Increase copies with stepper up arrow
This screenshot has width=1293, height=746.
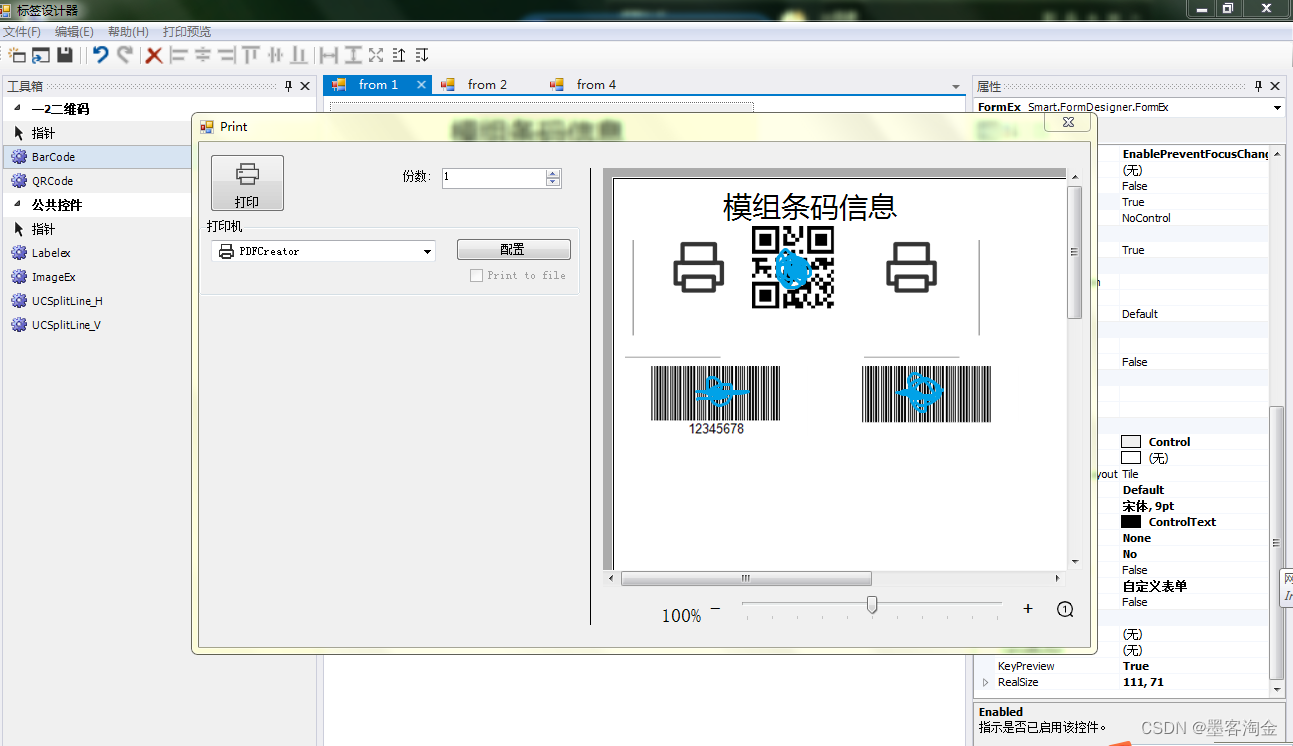(x=553, y=174)
